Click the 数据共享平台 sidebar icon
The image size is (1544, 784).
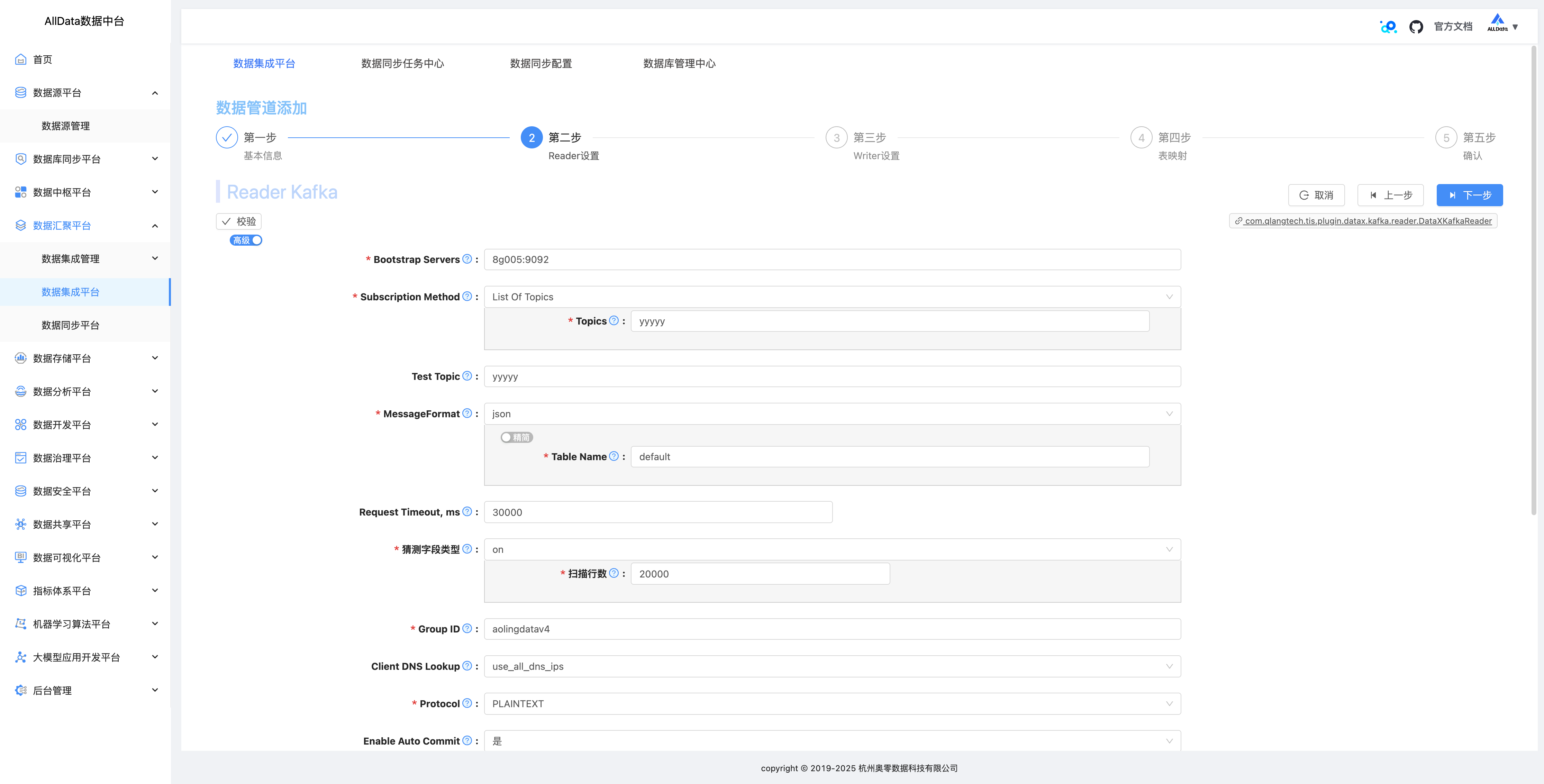click(20, 525)
